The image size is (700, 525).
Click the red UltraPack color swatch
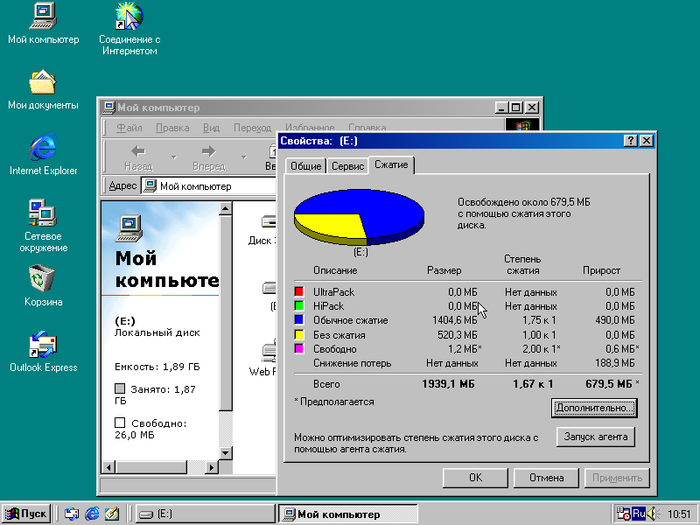pyautogui.click(x=298, y=291)
